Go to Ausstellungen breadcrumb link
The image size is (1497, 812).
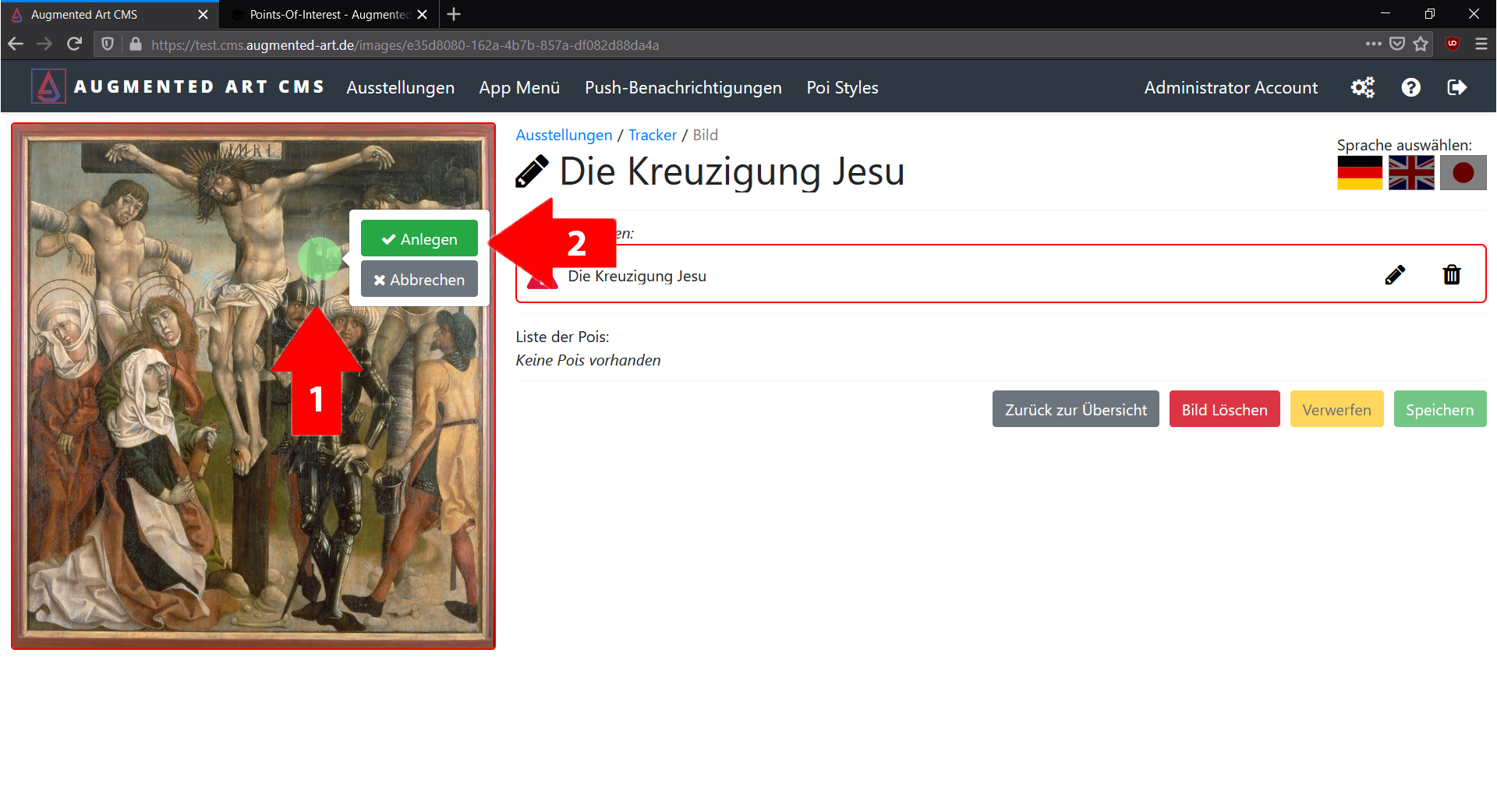[x=564, y=135]
